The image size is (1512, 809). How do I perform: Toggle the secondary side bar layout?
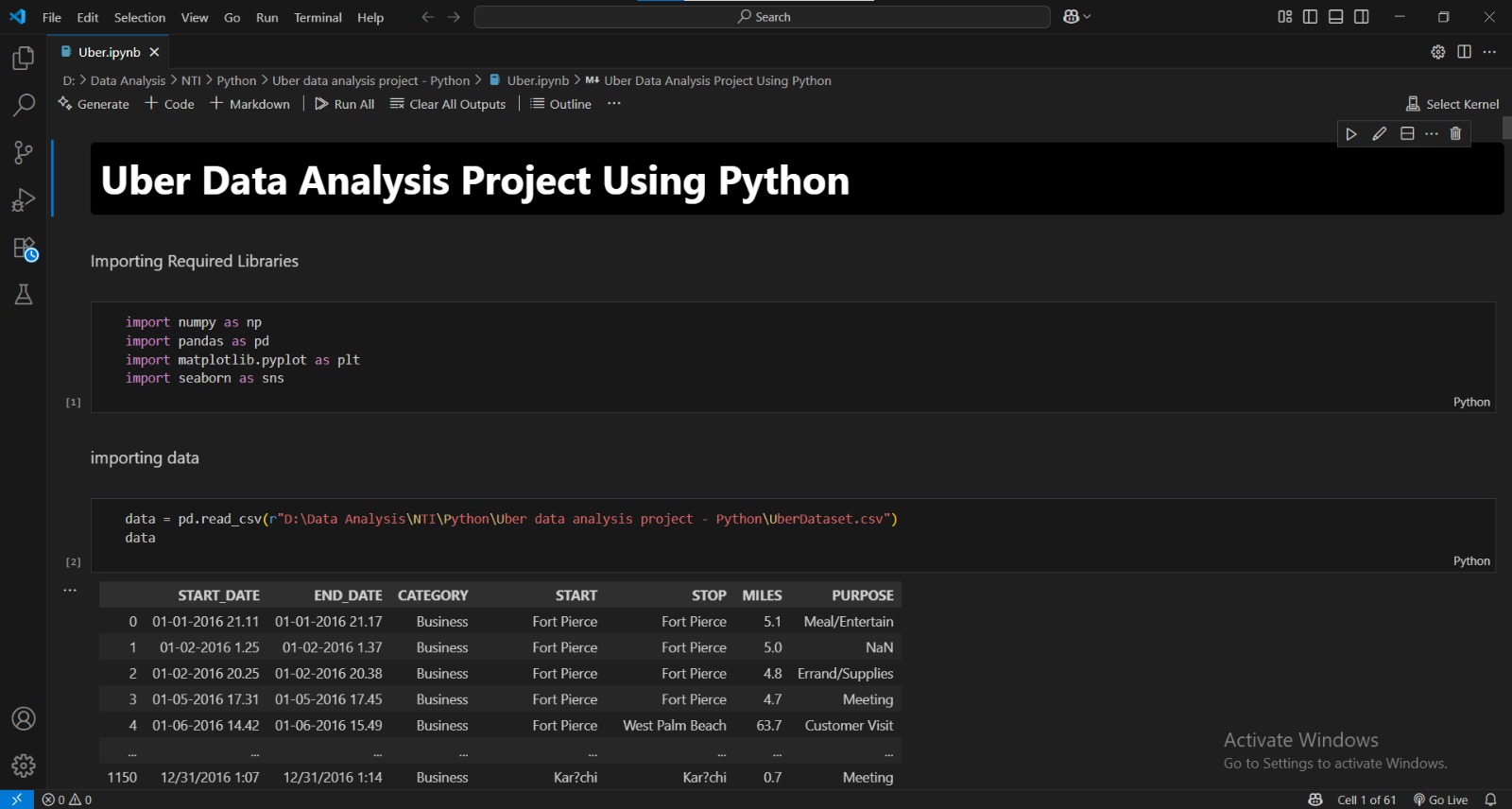1362,17
